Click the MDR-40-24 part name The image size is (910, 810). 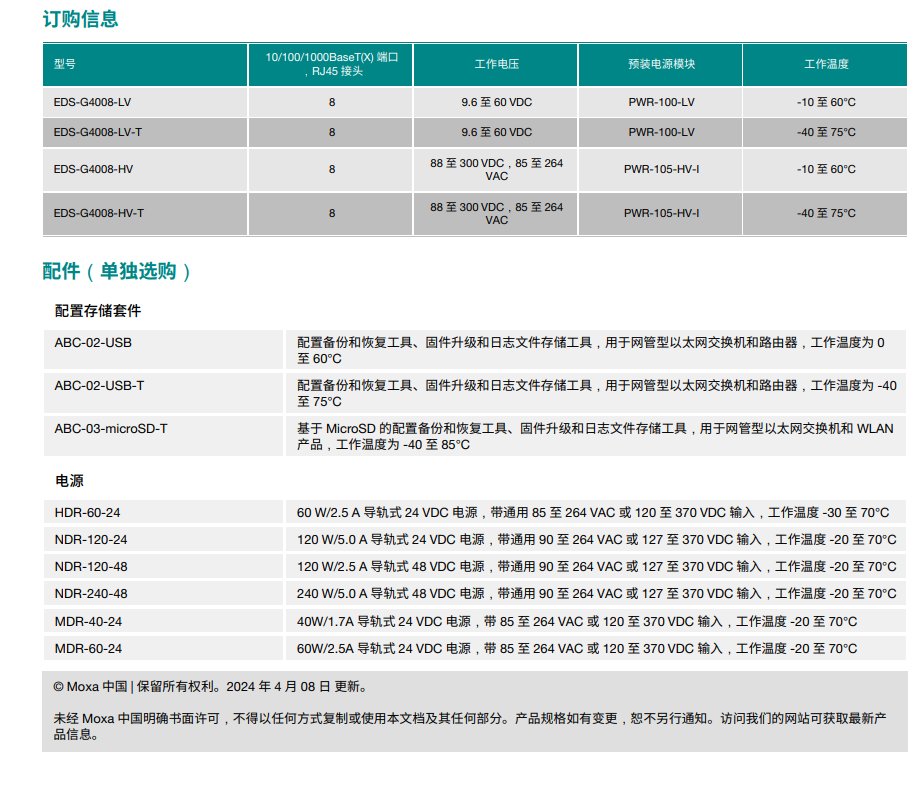pos(88,622)
